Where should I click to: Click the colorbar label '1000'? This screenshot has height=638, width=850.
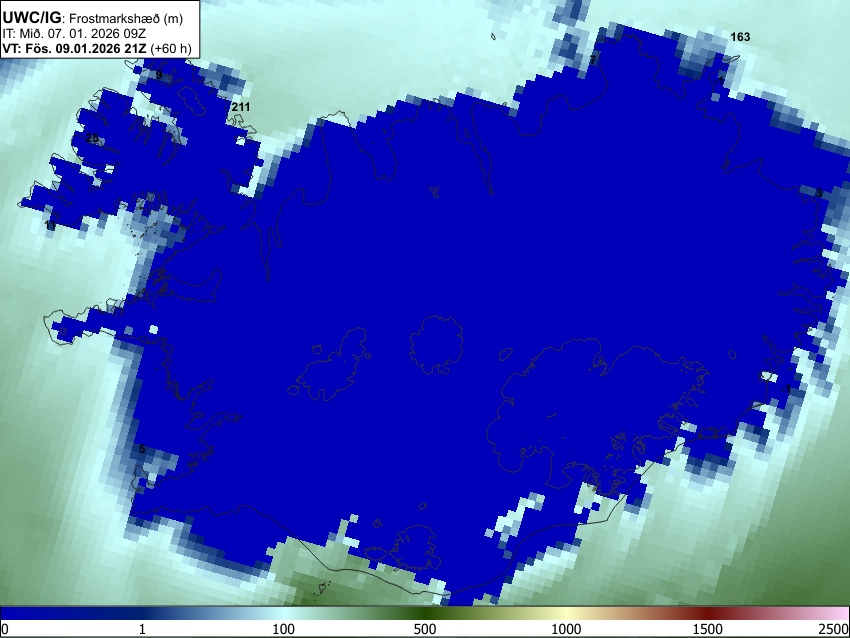[566, 629]
